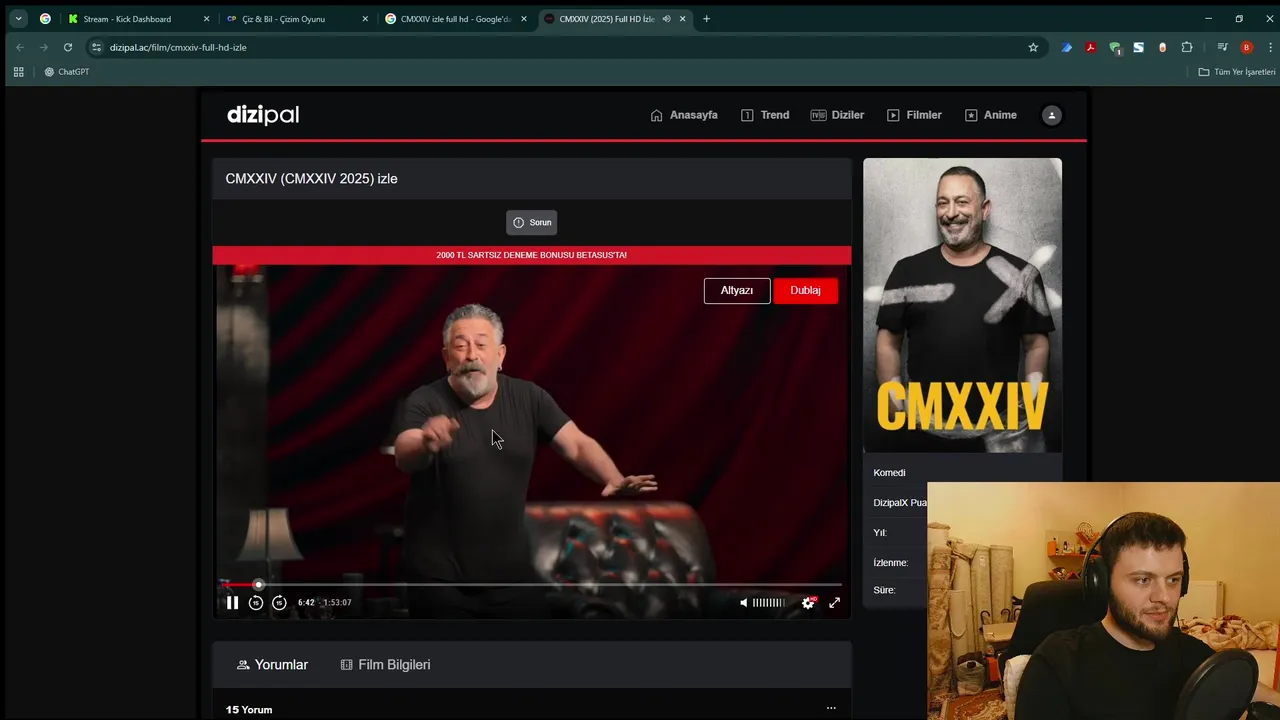Screen dimensions: 1280x720
Task: Open the blue Power Automate extension
Action: (x=1066, y=47)
